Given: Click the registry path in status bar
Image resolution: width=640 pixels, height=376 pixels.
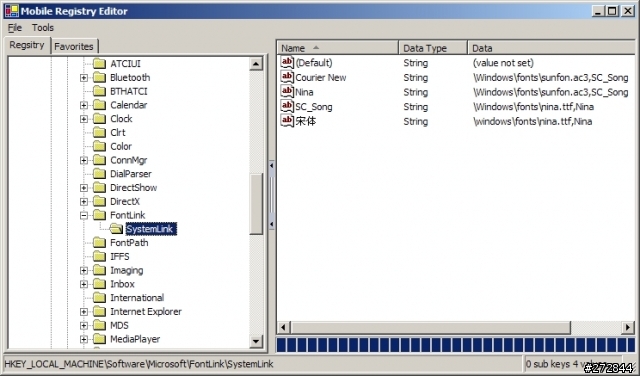Looking at the screenshot, I should pos(139,364).
